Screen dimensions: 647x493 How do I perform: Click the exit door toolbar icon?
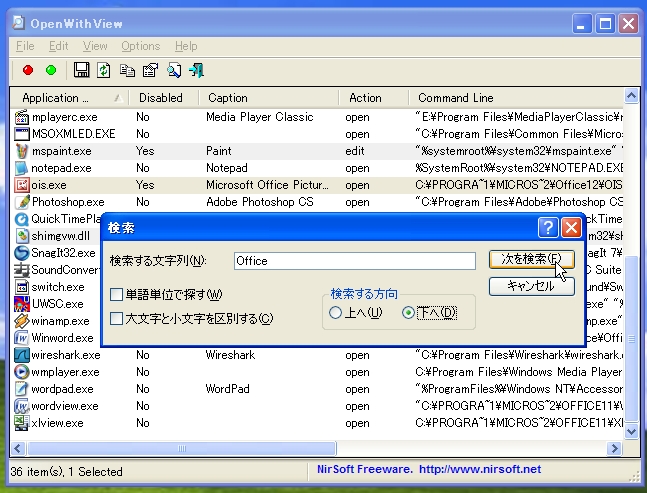point(196,70)
